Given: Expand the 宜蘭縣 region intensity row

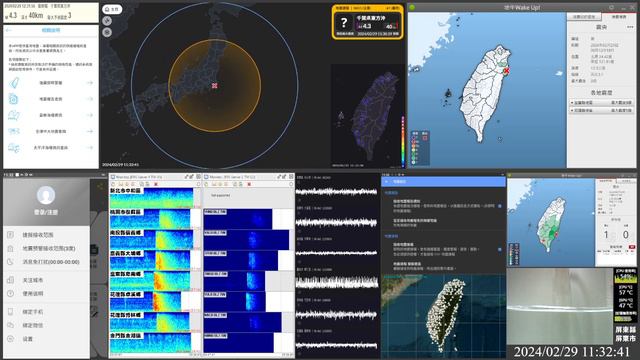Looking at the screenshot, I should (601, 103).
